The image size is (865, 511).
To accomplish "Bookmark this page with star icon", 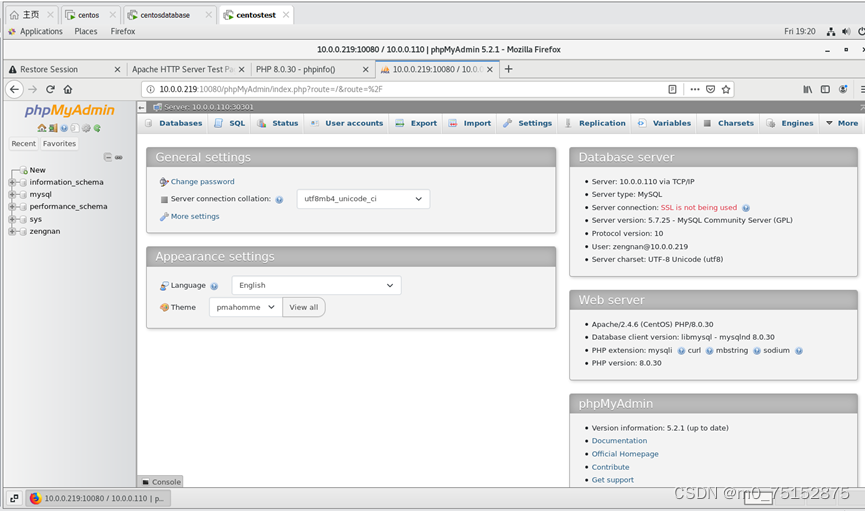I will pos(726,89).
